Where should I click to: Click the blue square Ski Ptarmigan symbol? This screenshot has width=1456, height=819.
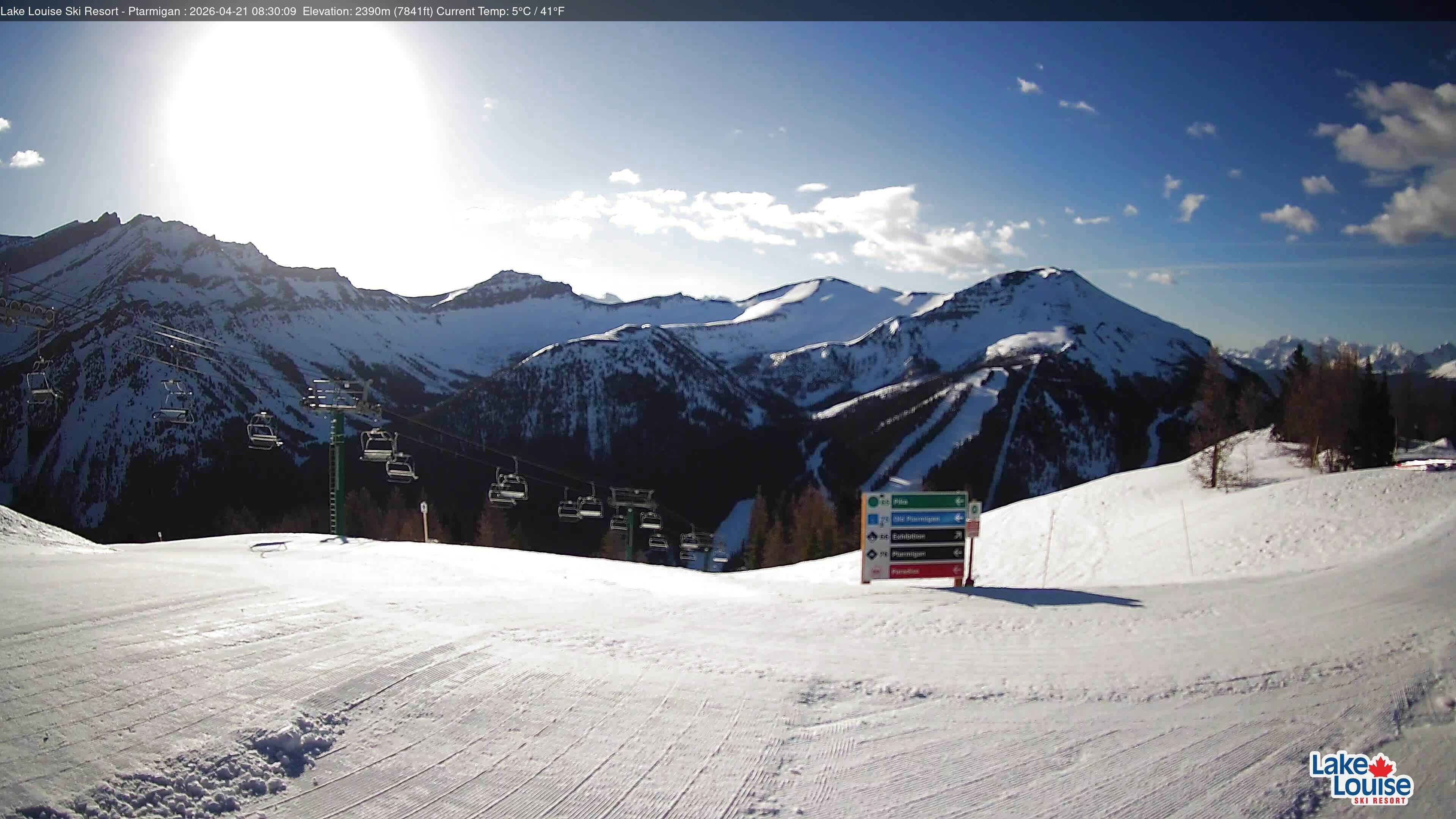[x=873, y=519]
